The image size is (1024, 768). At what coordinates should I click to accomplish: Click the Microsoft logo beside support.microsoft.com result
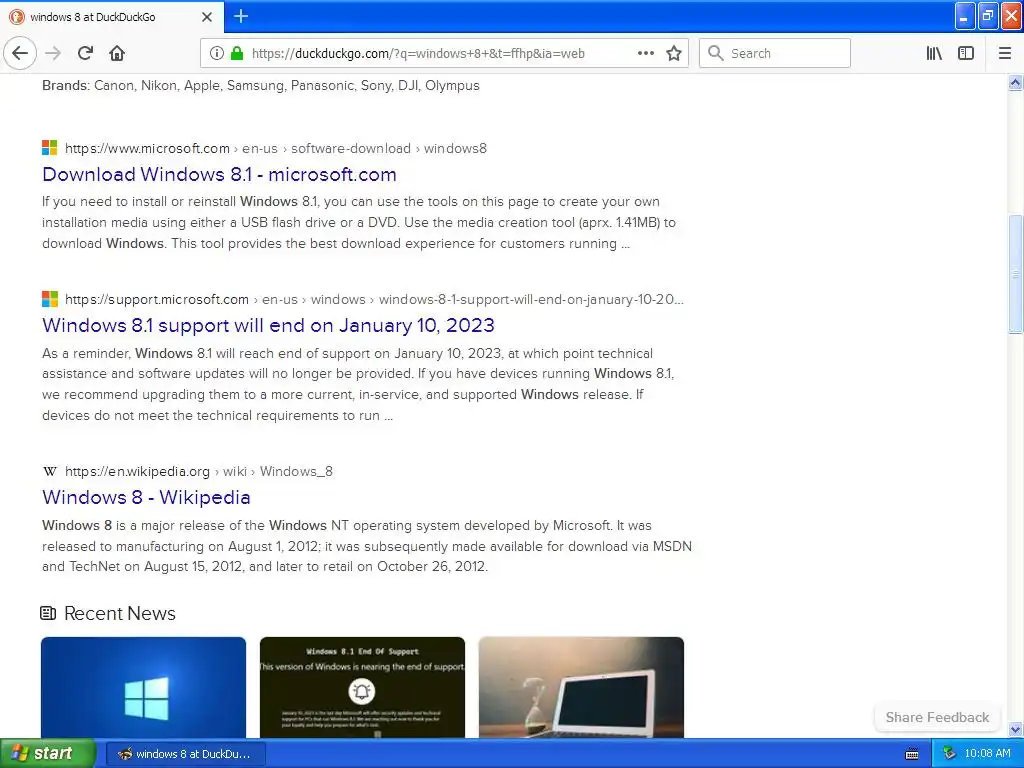(x=50, y=299)
